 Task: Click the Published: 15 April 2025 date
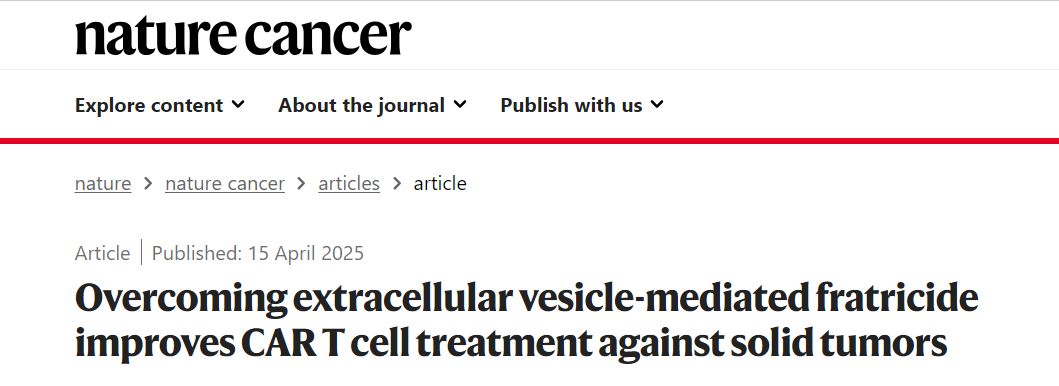(258, 253)
